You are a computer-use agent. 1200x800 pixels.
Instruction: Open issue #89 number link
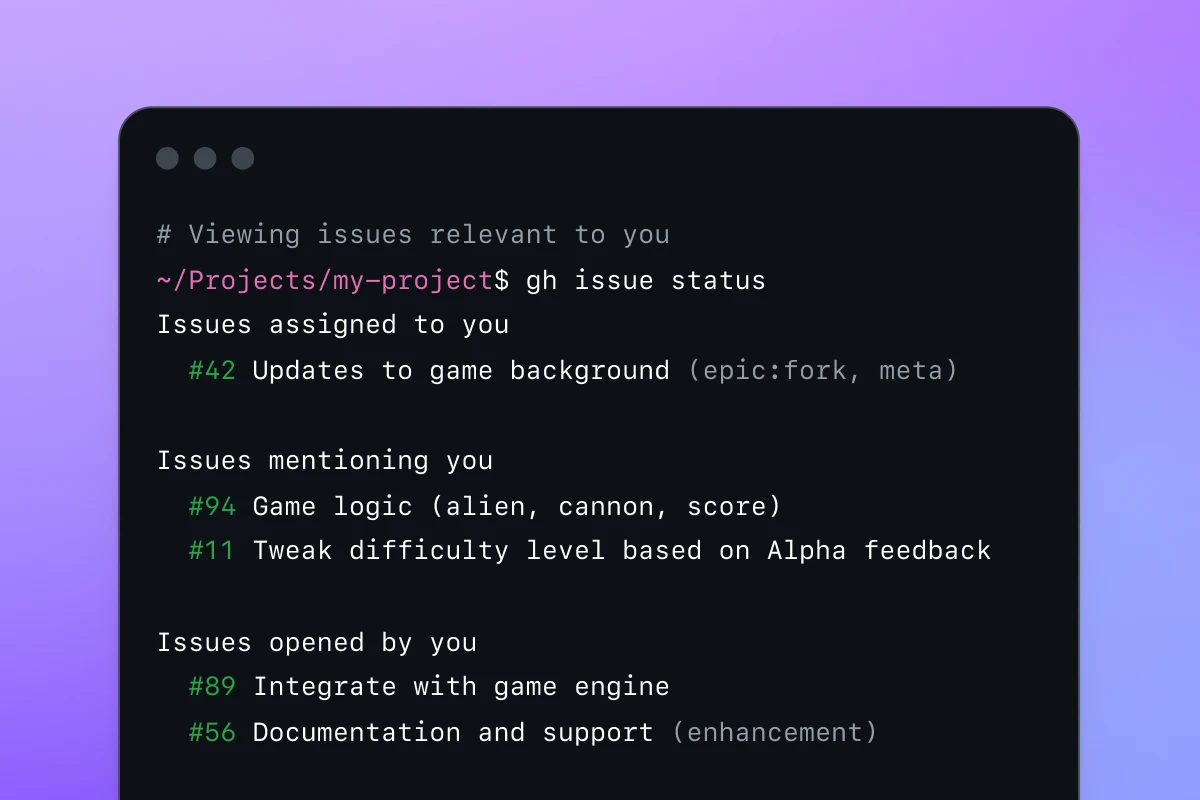click(x=212, y=687)
